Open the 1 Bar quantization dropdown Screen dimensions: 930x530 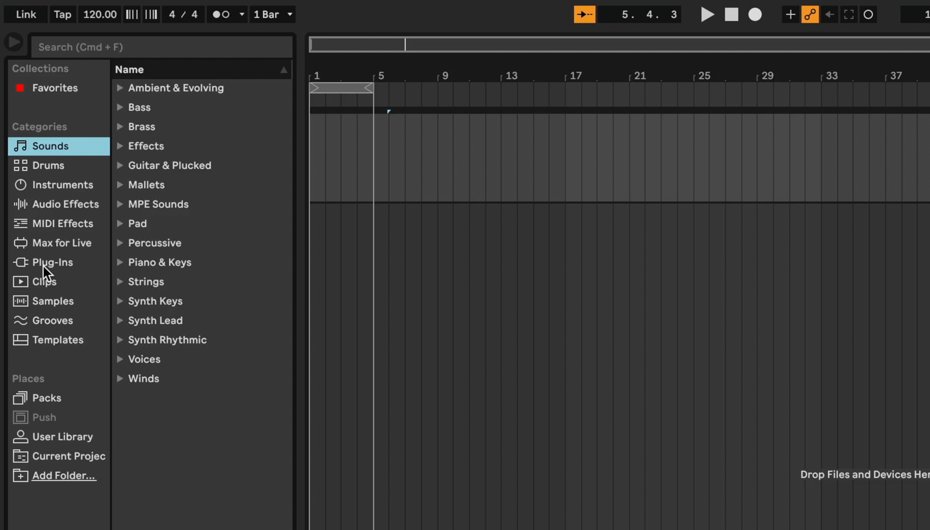[273, 14]
